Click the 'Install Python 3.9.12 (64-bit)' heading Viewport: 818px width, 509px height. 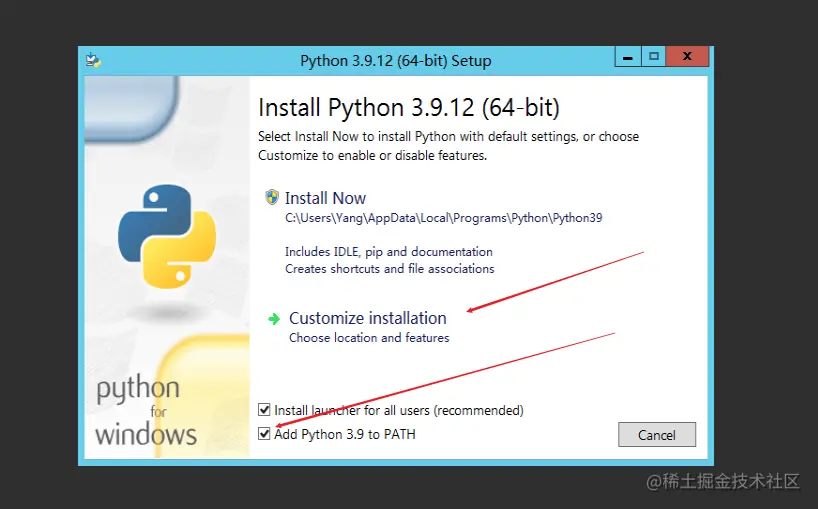click(x=409, y=108)
